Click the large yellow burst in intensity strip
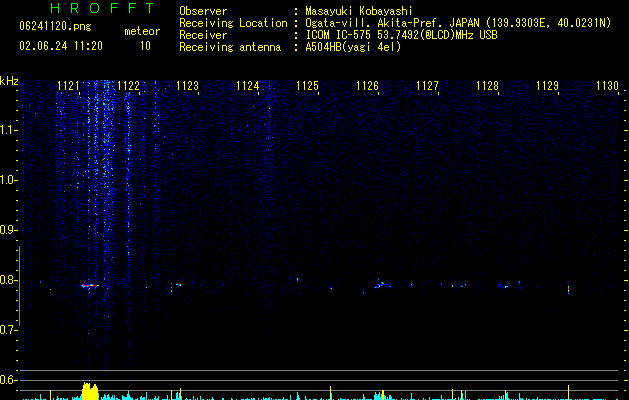 click(90, 391)
